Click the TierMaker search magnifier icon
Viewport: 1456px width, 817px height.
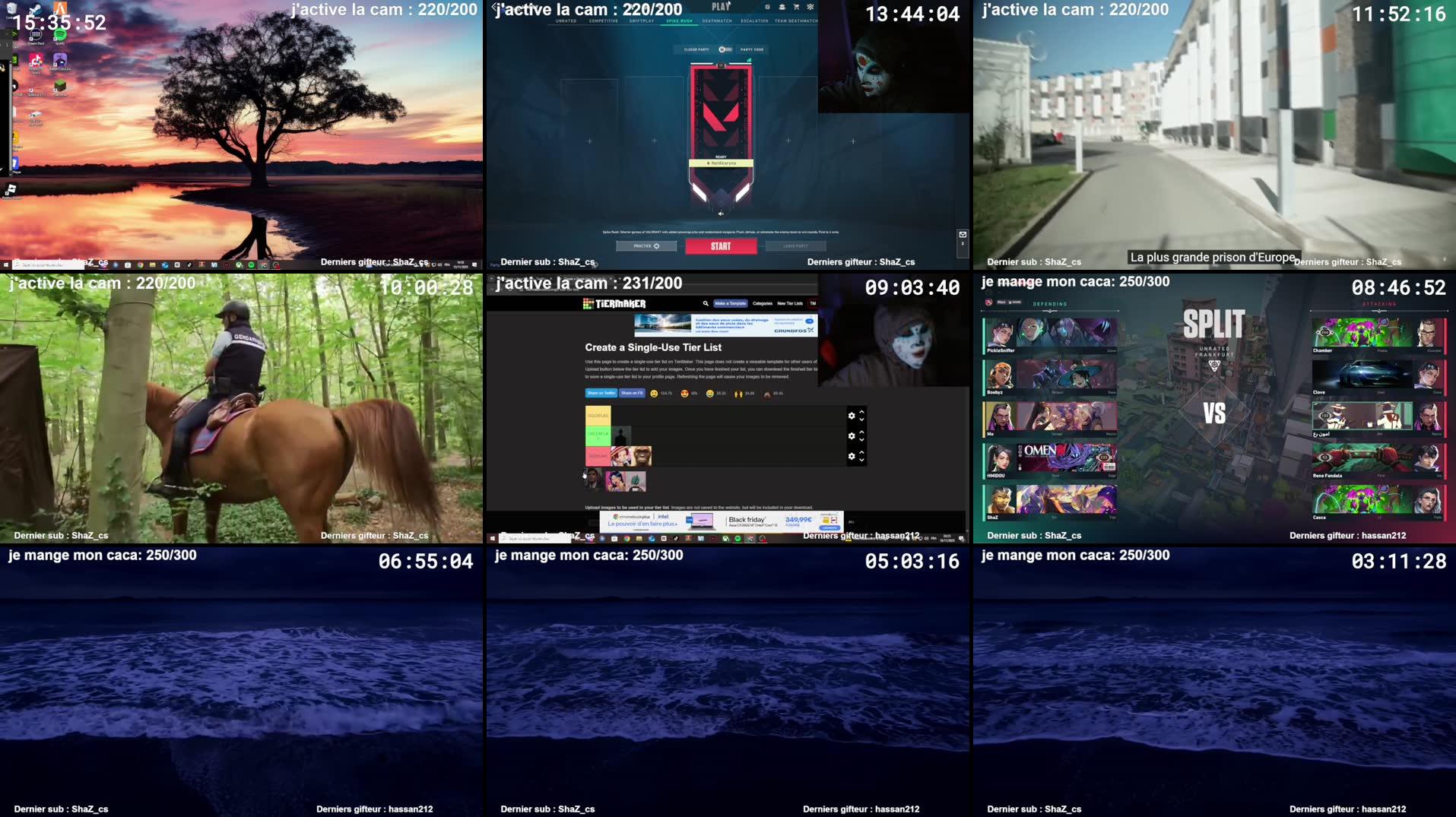(706, 303)
